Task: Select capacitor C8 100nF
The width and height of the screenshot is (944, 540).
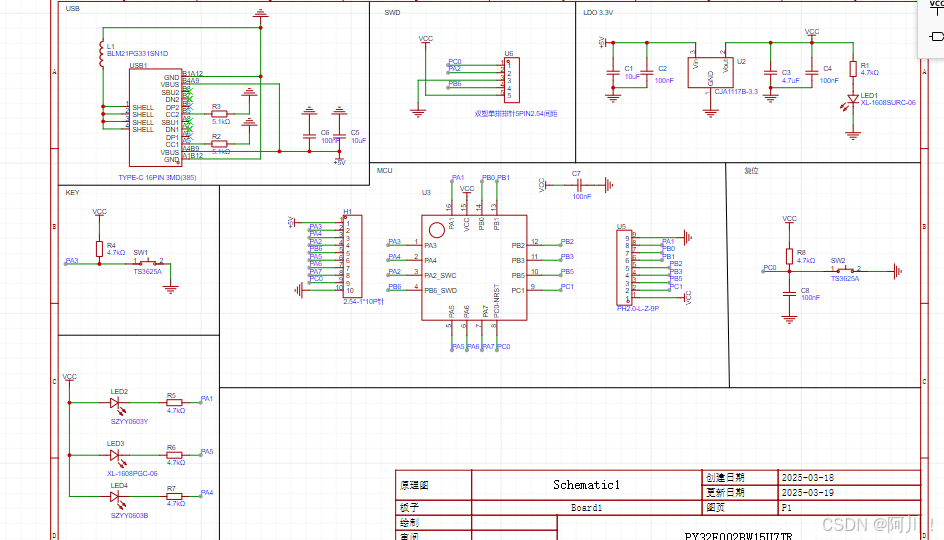Action: 789,294
